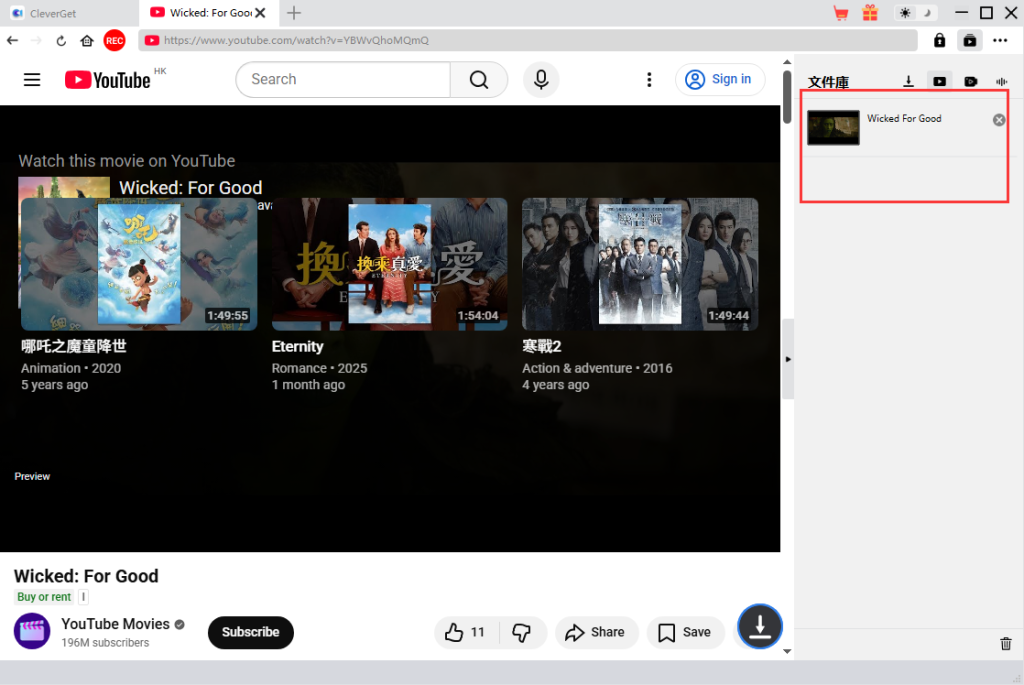Open a new tab with plus button
This screenshot has width=1024, height=685.
[294, 13]
